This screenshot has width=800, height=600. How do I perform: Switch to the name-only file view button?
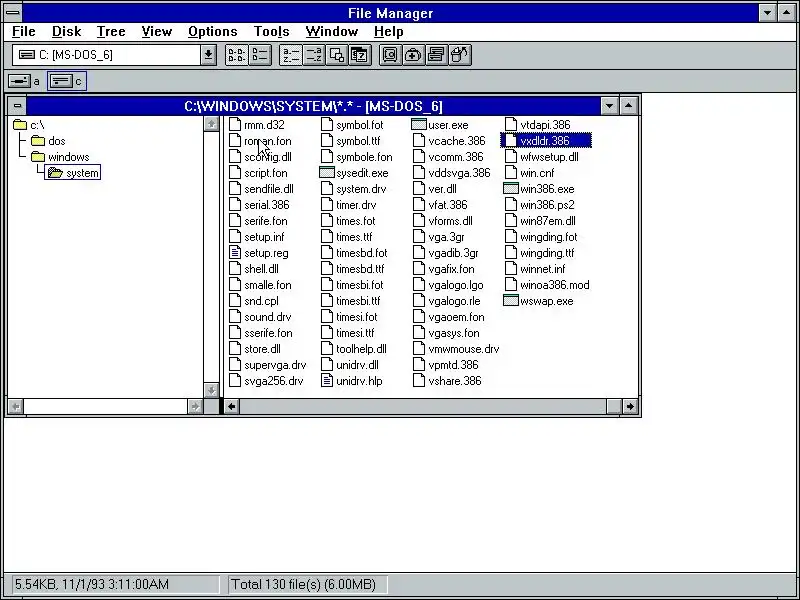[237, 55]
